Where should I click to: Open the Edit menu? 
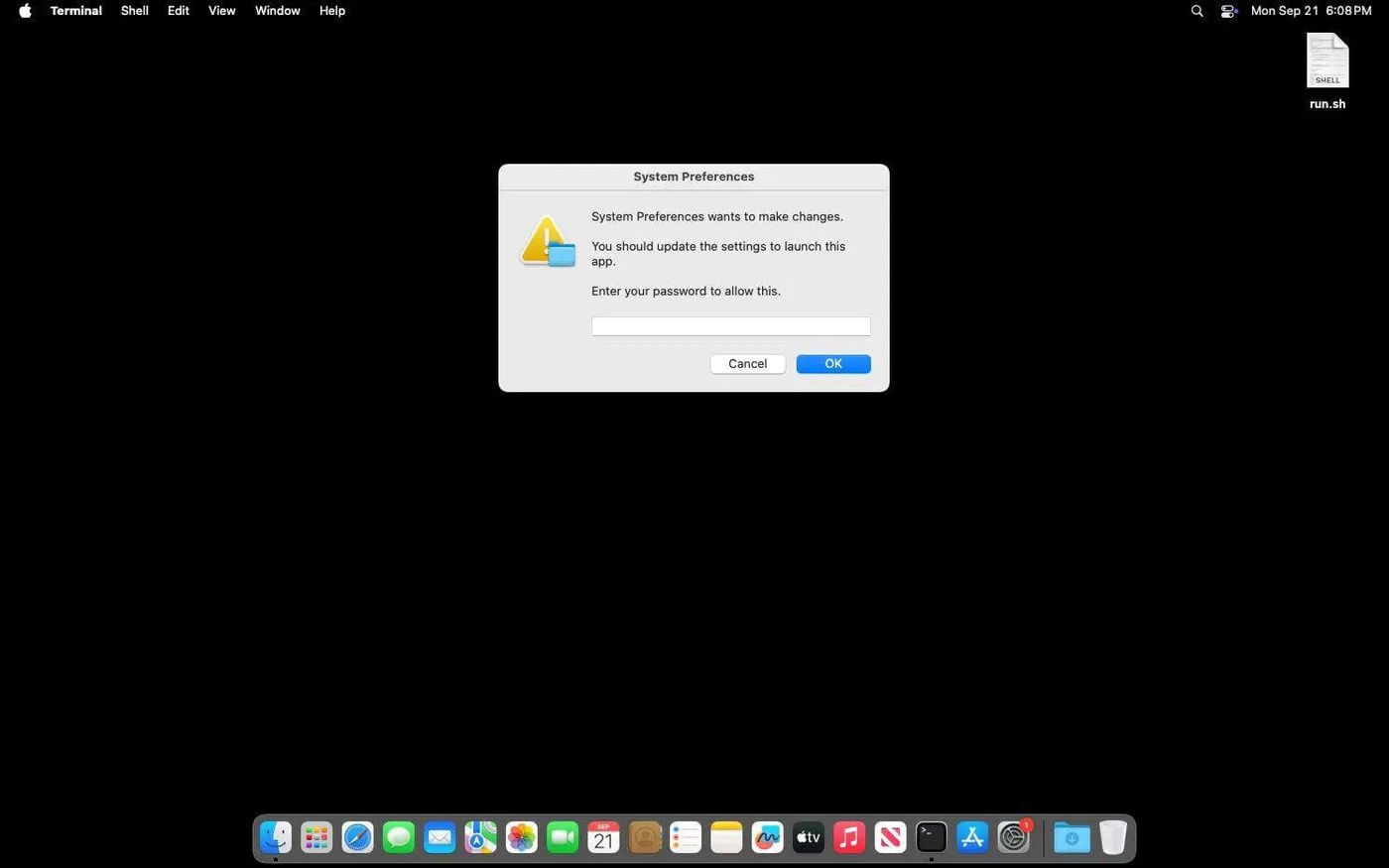click(x=179, y=11)
